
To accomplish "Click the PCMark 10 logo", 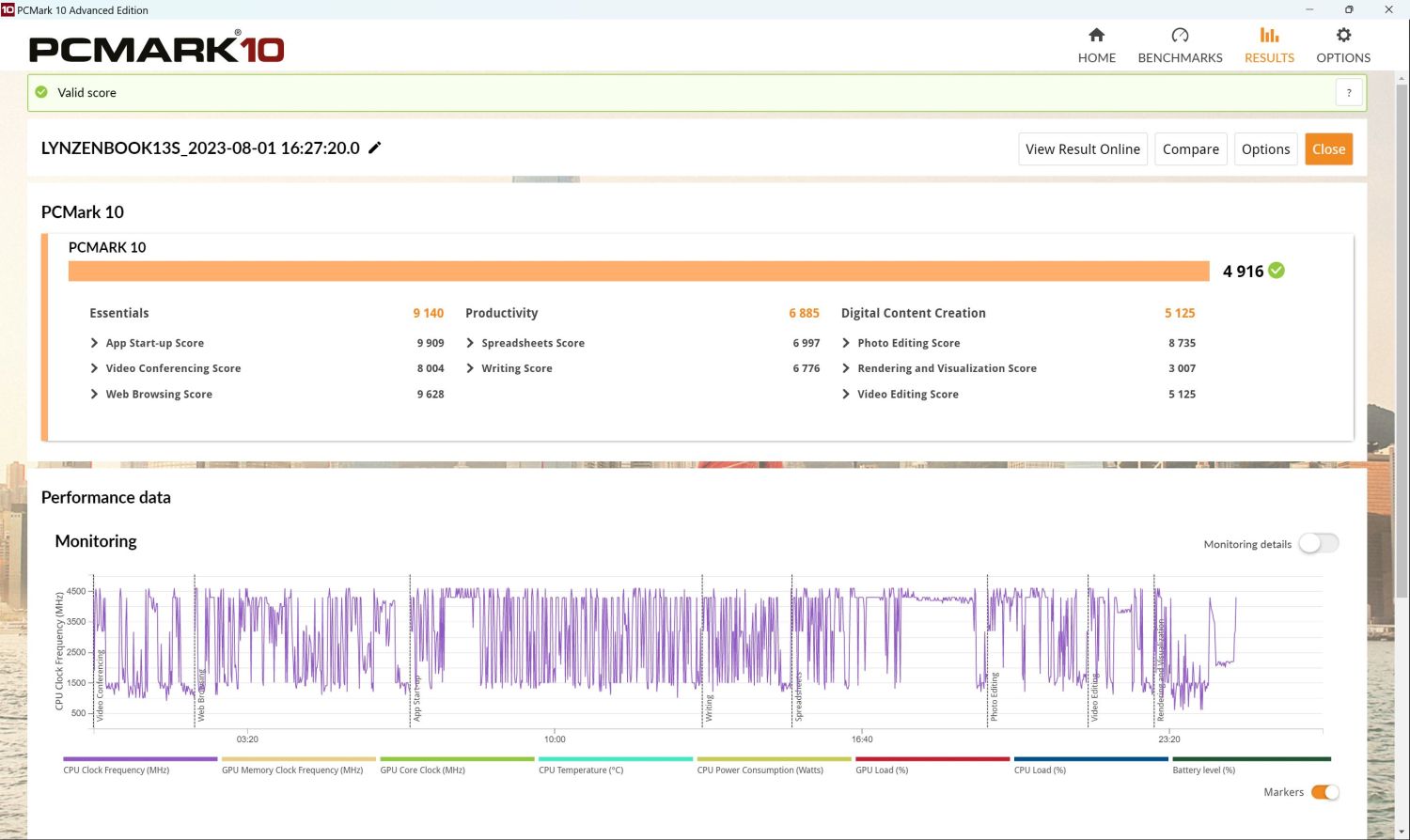I will (156, 49).
